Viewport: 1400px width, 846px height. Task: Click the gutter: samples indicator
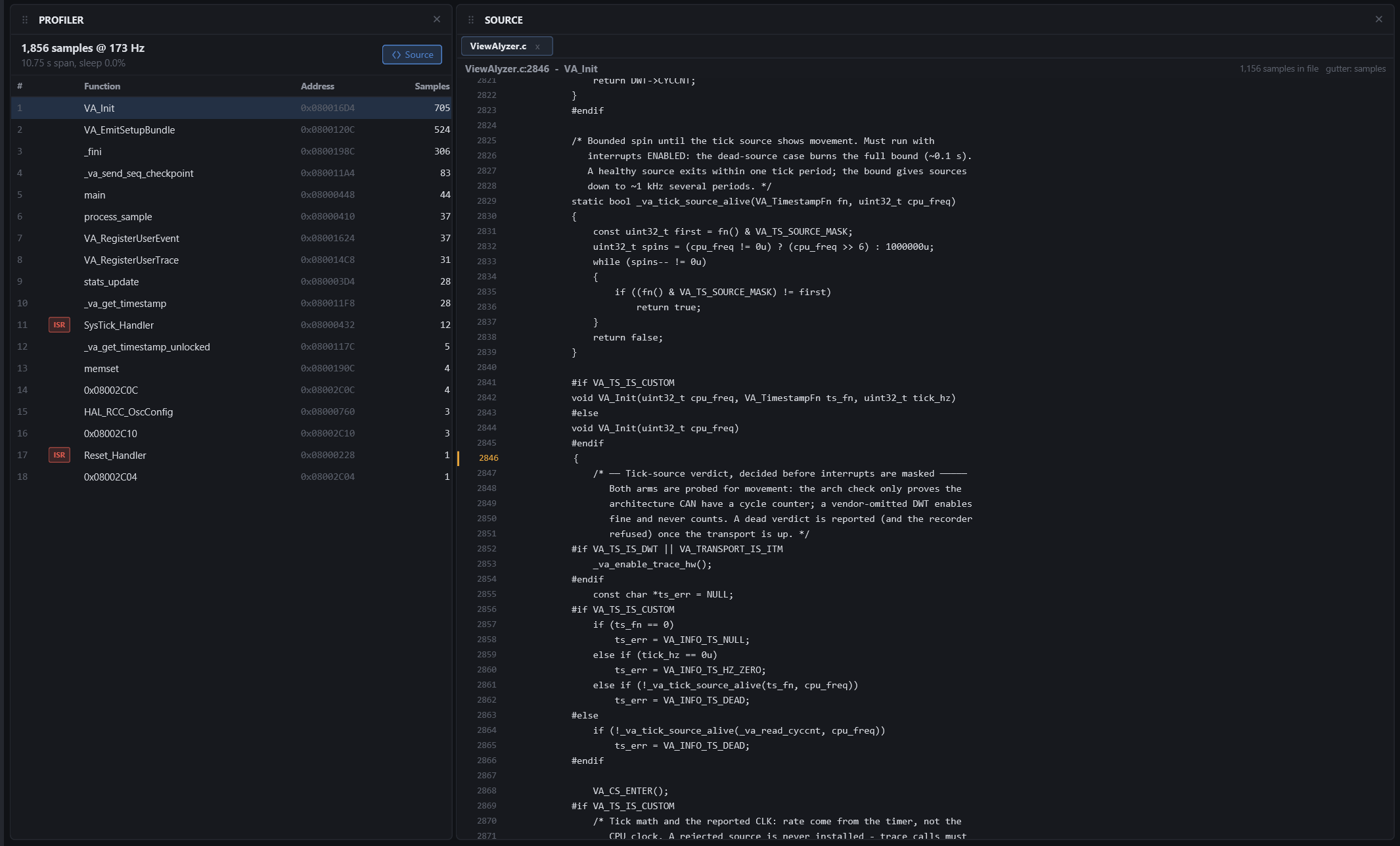(x=1355, y=68)
